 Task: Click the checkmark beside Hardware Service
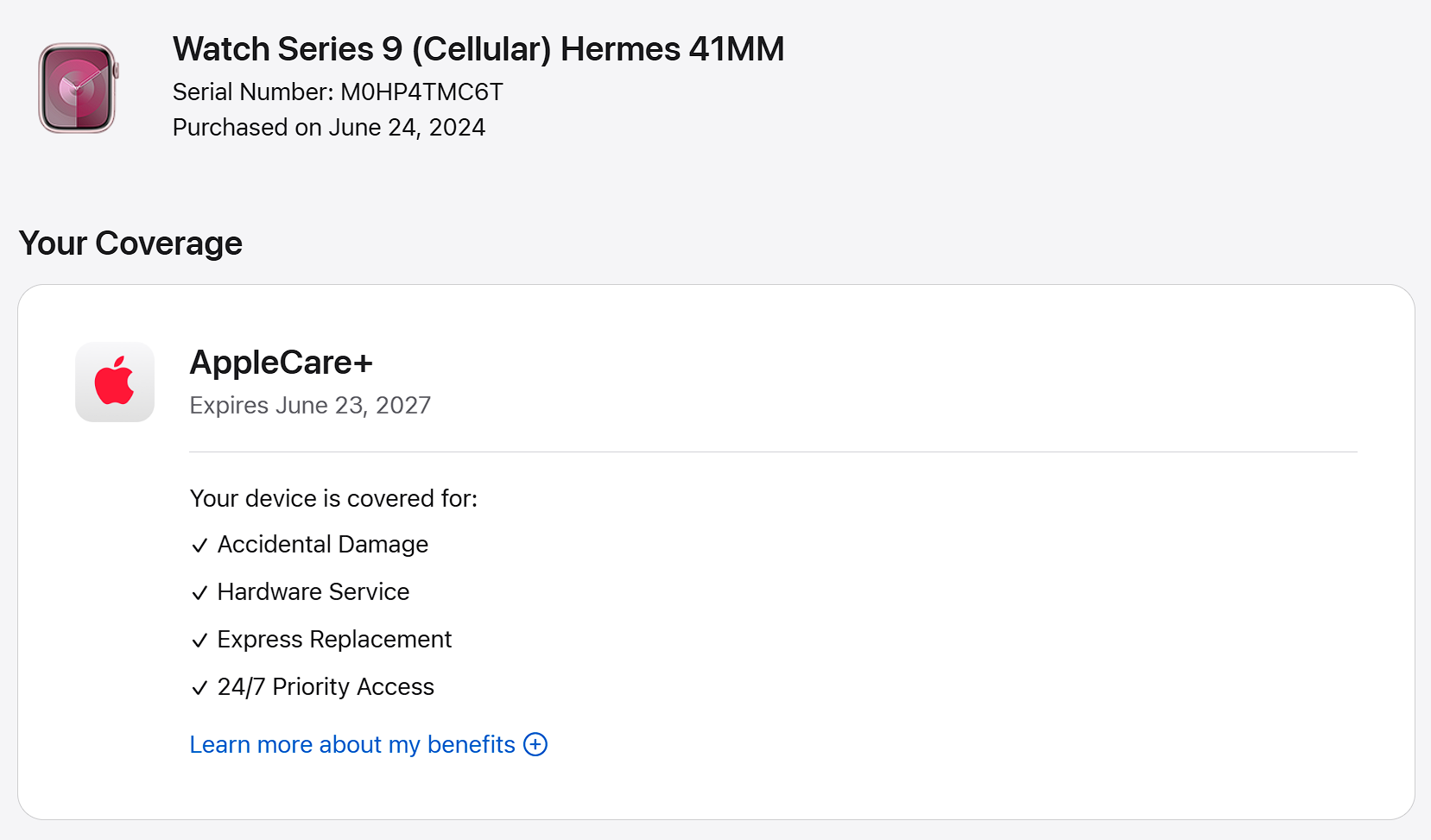[199, 593]
